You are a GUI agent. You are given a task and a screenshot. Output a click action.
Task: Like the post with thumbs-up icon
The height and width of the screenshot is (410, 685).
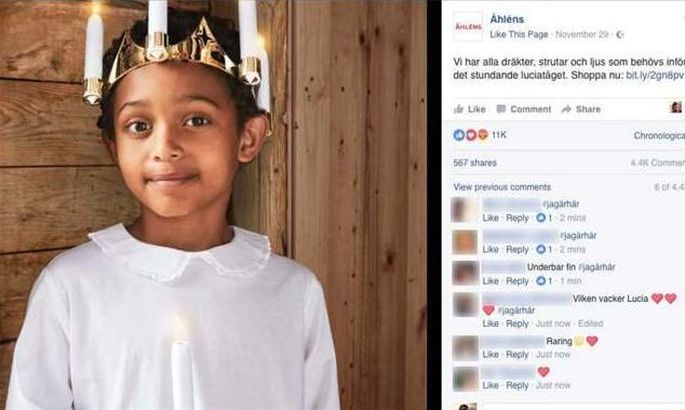tap(459, 109)
